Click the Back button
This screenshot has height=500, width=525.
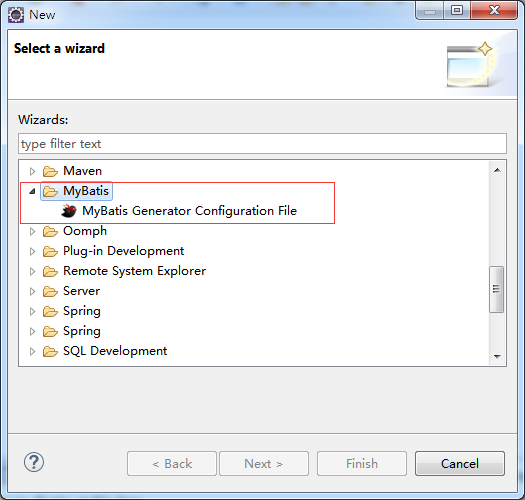point(172,463)
